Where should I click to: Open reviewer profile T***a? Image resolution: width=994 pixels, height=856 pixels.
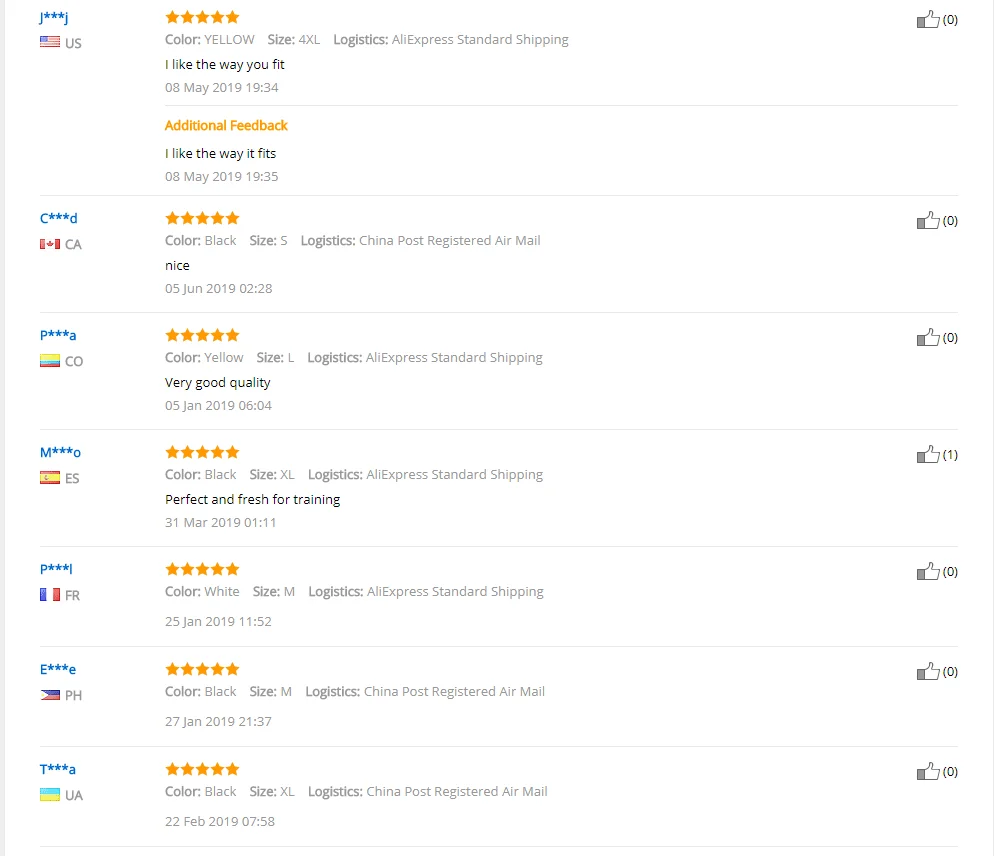tap(58, 769)
